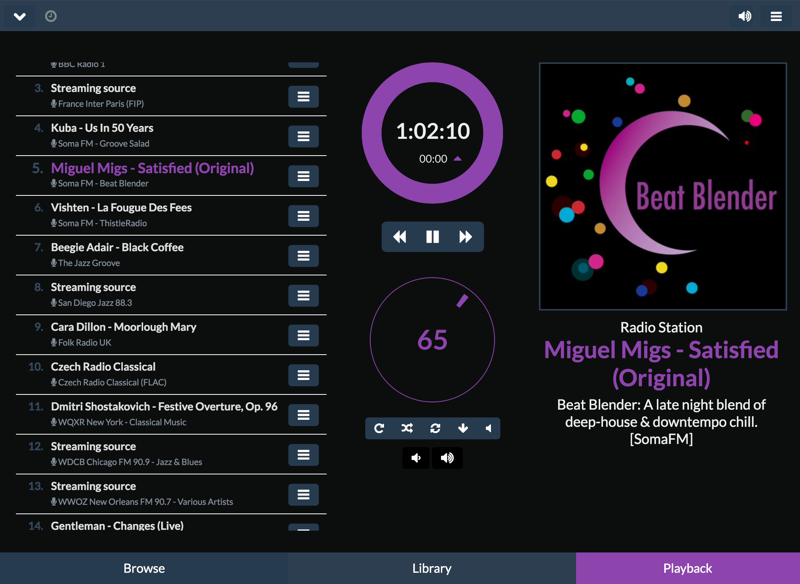Click 'WWOZ New Orleans FM 90.7 - Various Artists'

click(x=145, y=501)
